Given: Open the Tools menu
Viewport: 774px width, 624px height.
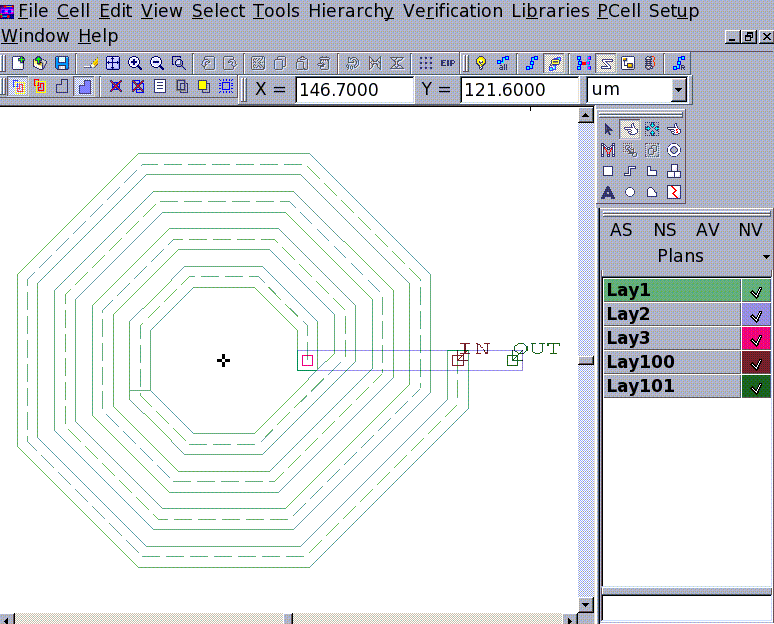Looking at the screenshot, I should (x=276, y=11).
